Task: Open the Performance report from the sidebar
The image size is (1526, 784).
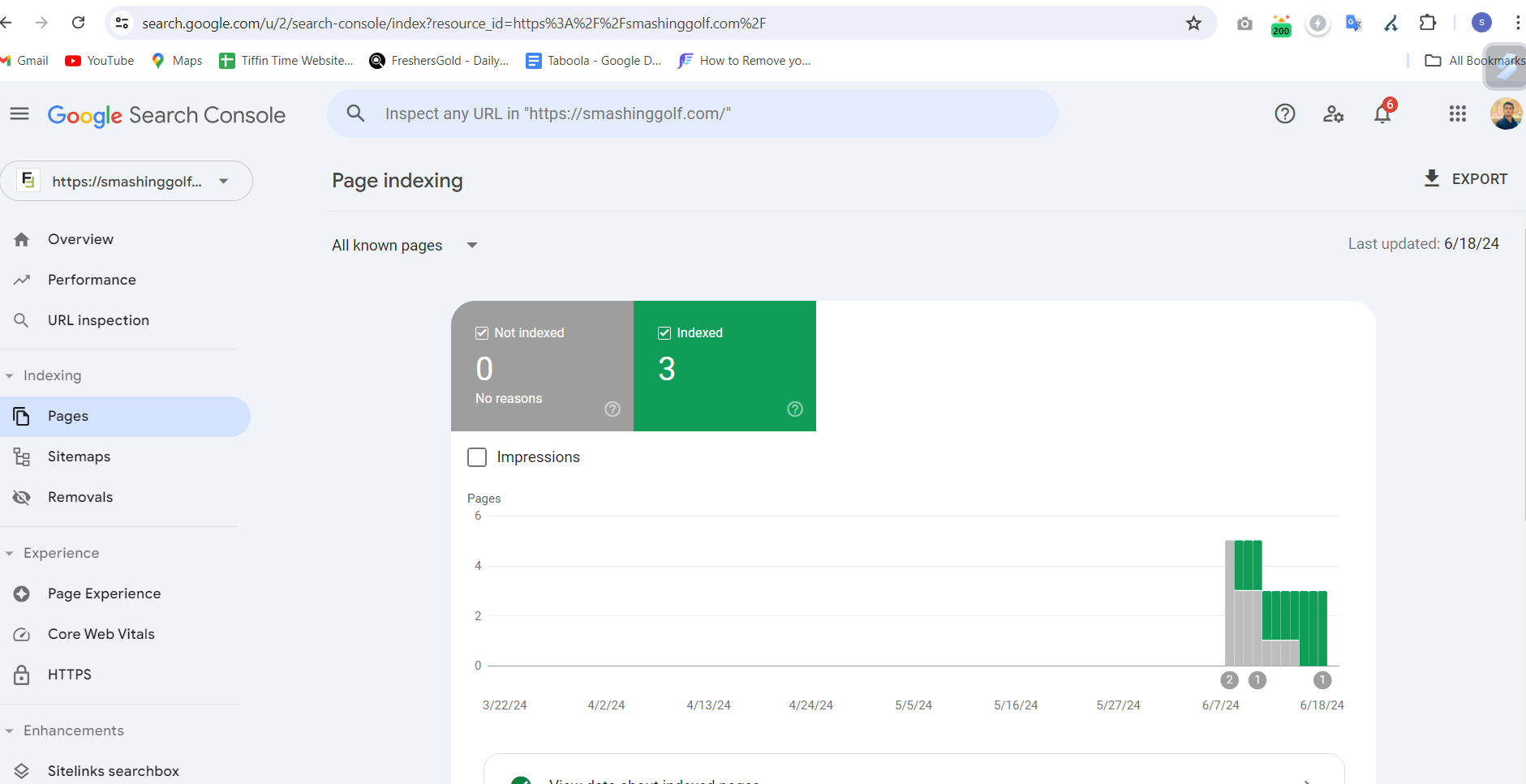Action: tap(92, 279)
